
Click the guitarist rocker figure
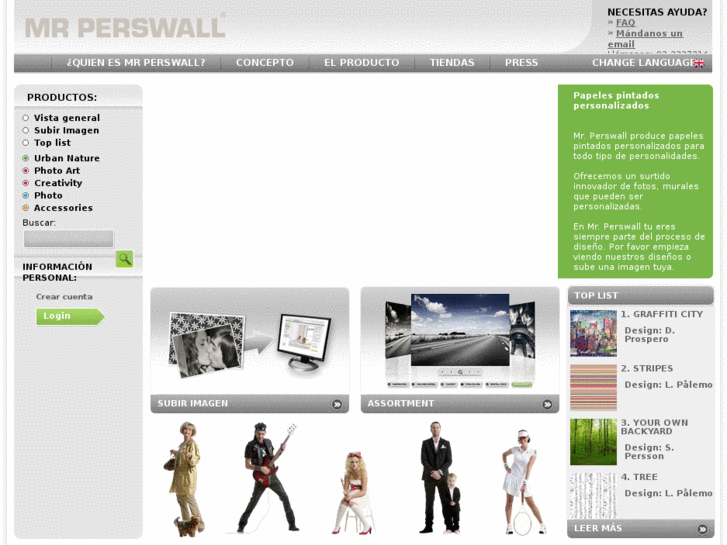click(x=269, y=478)
